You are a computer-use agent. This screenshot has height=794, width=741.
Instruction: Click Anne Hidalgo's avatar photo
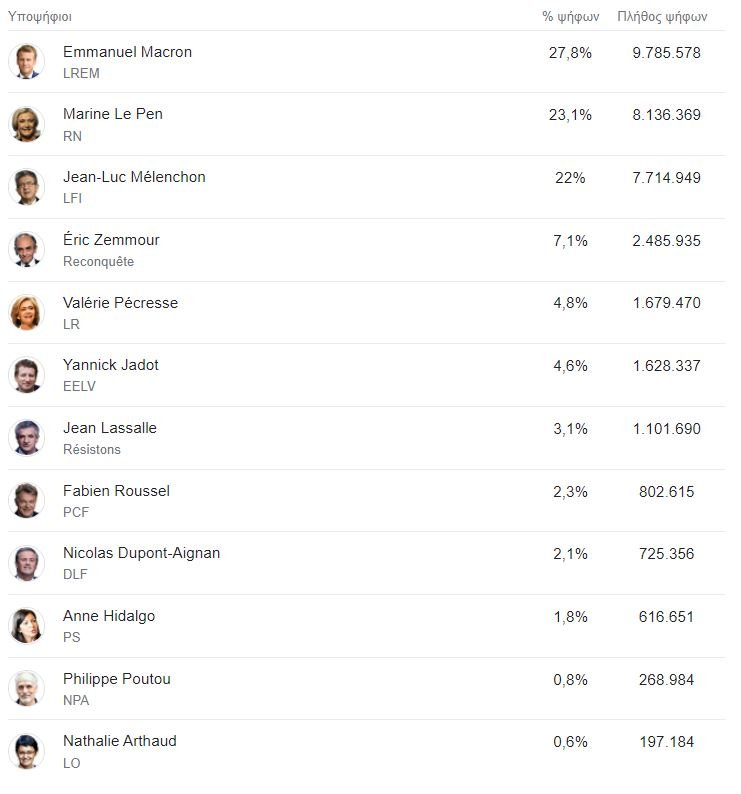(27, 626)
